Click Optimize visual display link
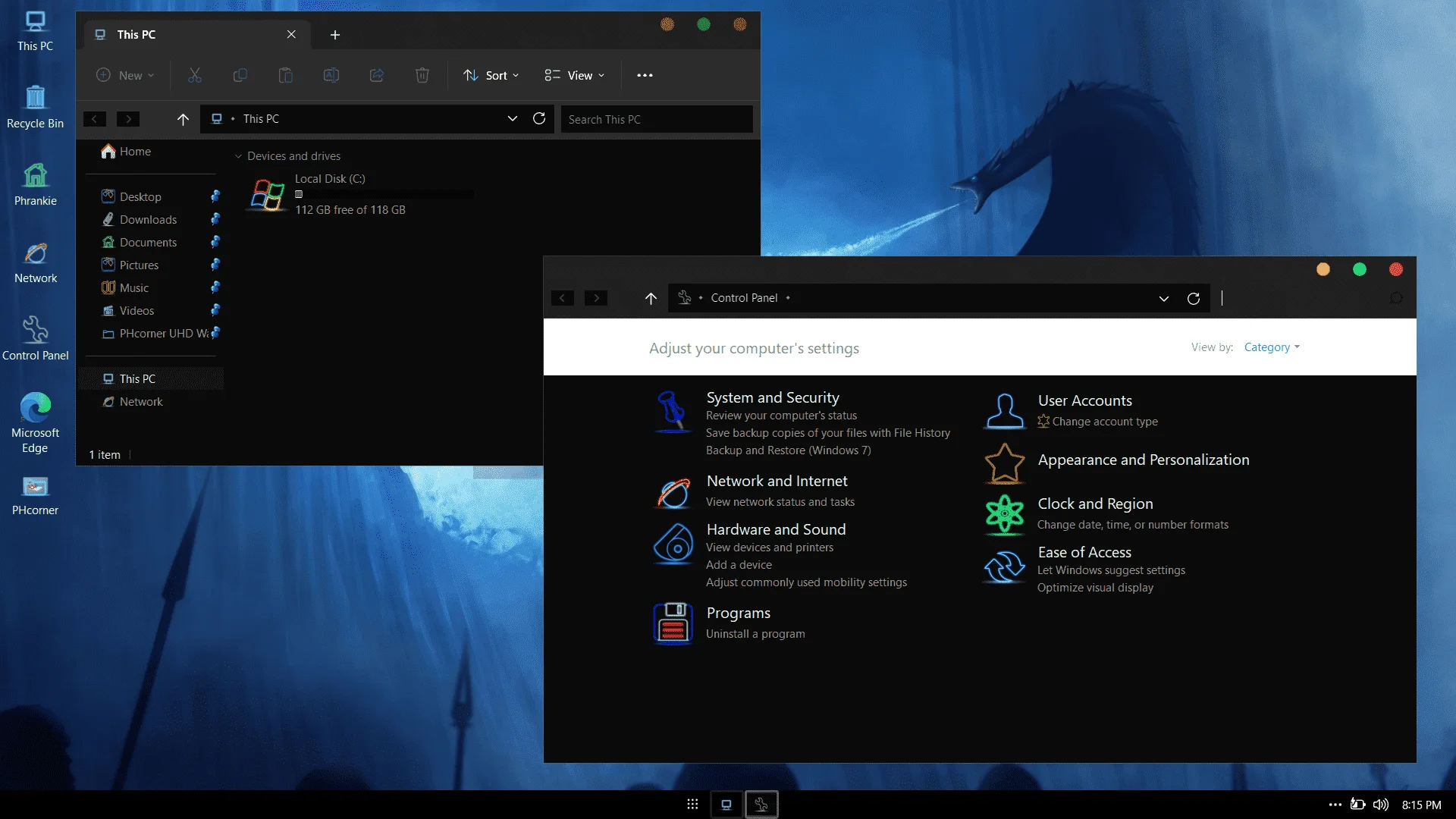 (1095, 588)
